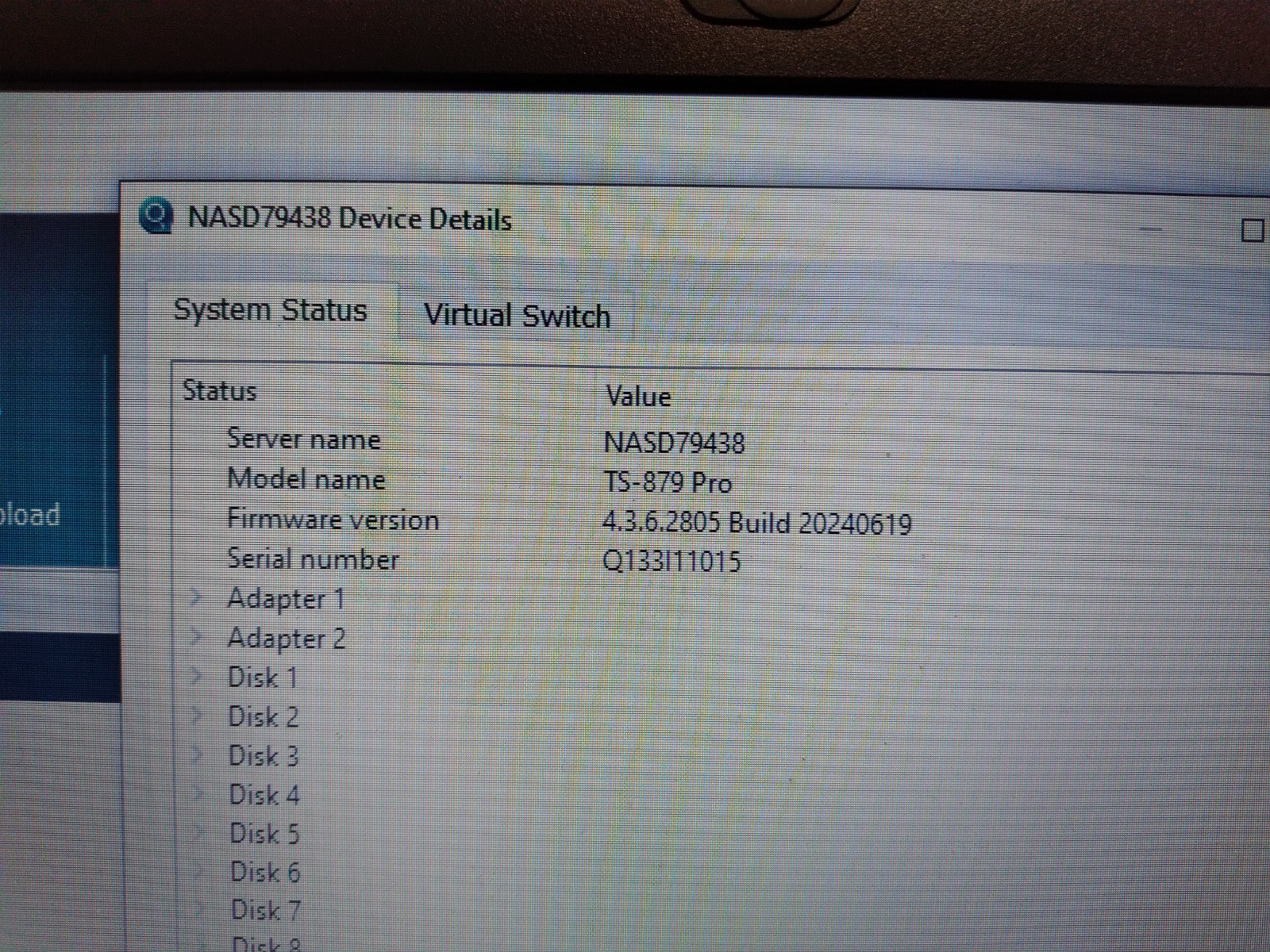Expand the Adapter 1 entry
This screenshot has width=1270, height=952.
click(196, 598)
